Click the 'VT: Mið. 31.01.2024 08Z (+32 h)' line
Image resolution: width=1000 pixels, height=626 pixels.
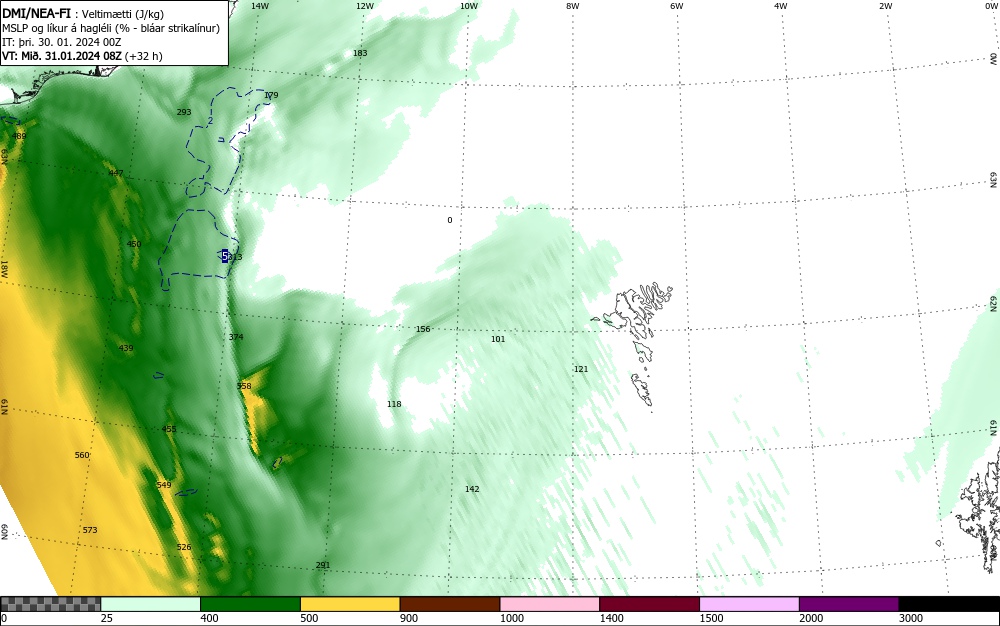82,56
